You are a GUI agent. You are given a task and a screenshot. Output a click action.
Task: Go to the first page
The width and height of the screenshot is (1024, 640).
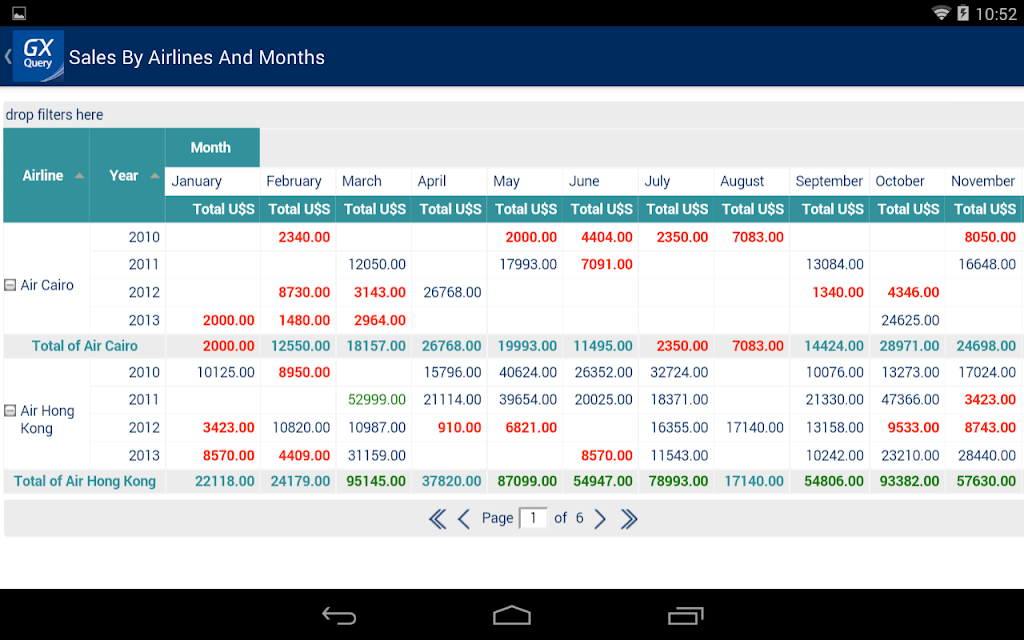[437, 519]
